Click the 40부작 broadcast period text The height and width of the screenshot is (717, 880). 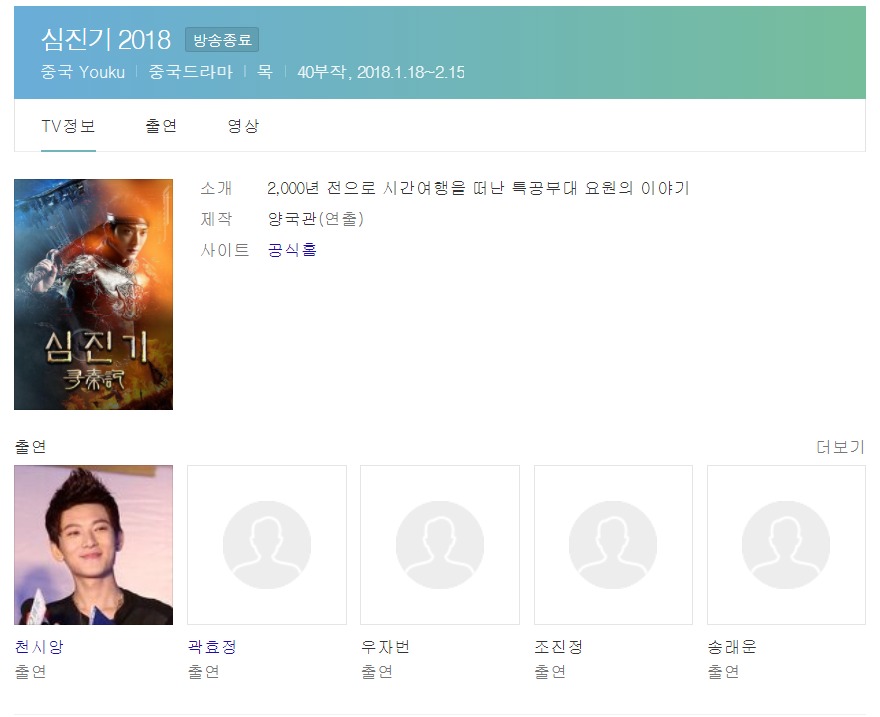(381, 72)
